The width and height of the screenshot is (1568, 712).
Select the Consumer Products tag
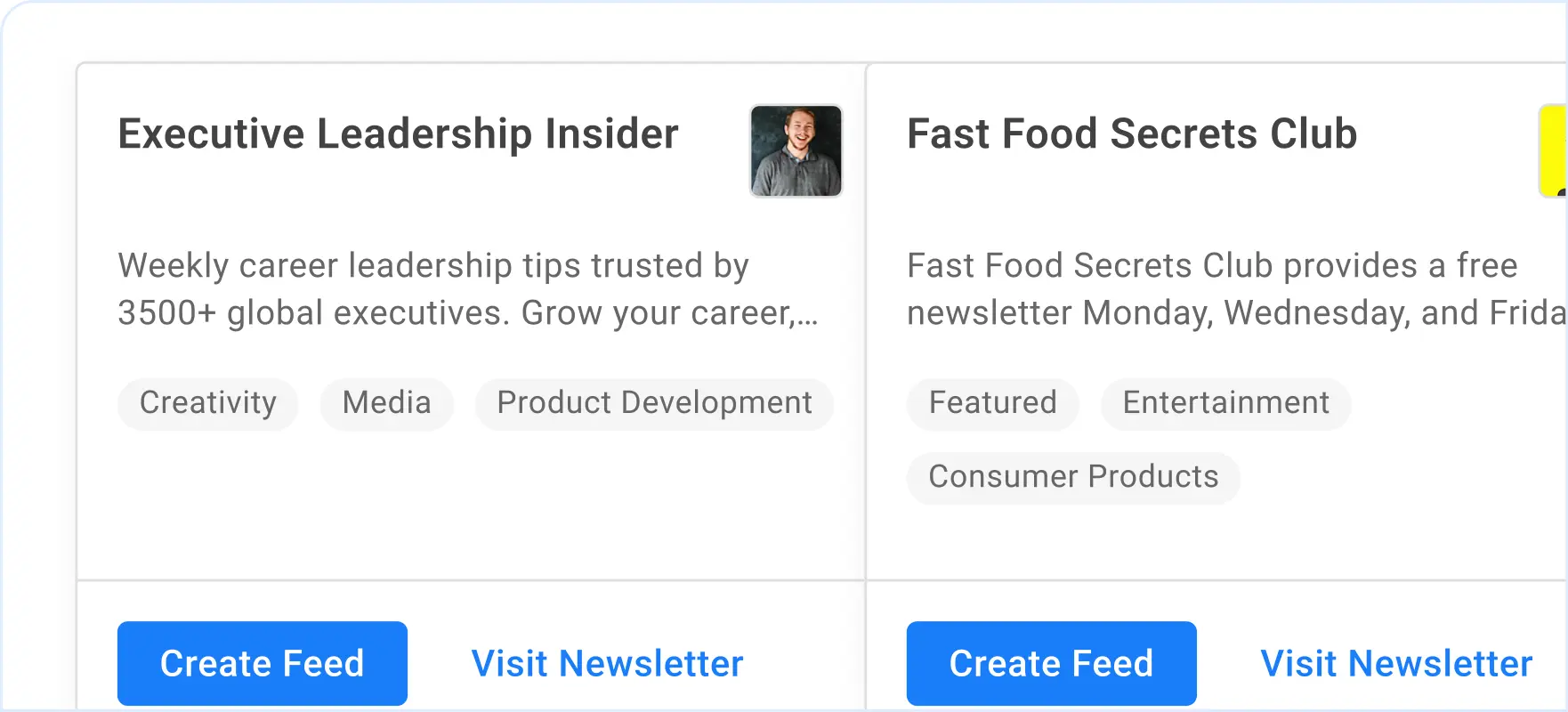coord(1073,477)
